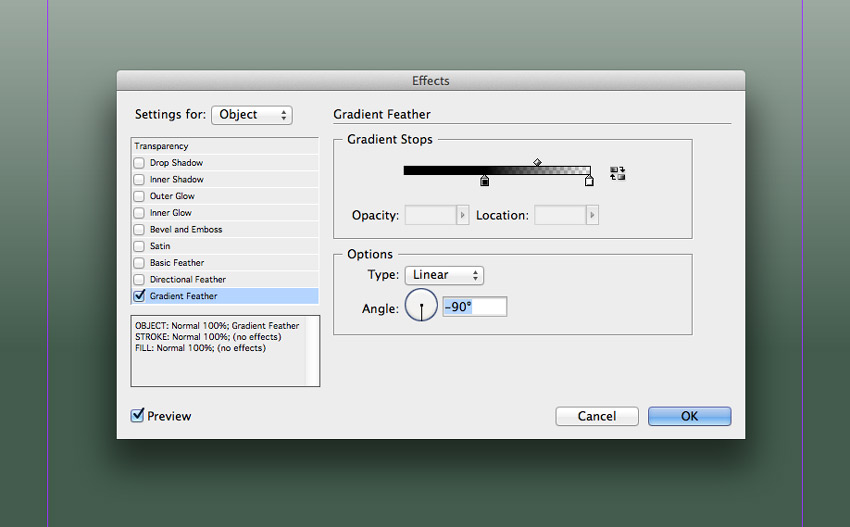Click the Cancel button
The height and width of the screenshot is (527, 850).
tap(597, 416)
